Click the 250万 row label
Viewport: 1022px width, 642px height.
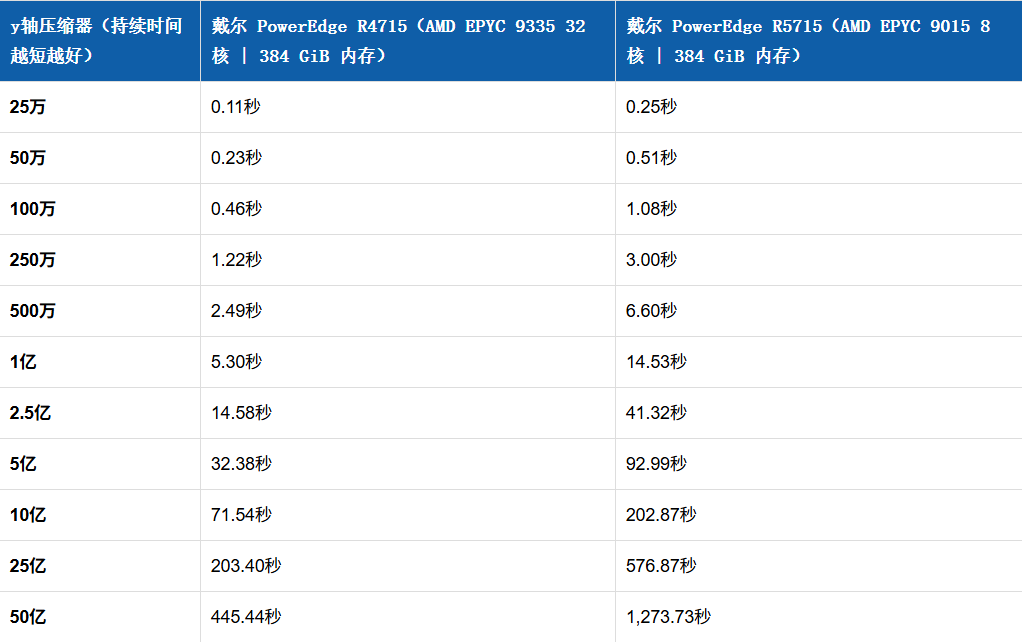tap(33, 259)
